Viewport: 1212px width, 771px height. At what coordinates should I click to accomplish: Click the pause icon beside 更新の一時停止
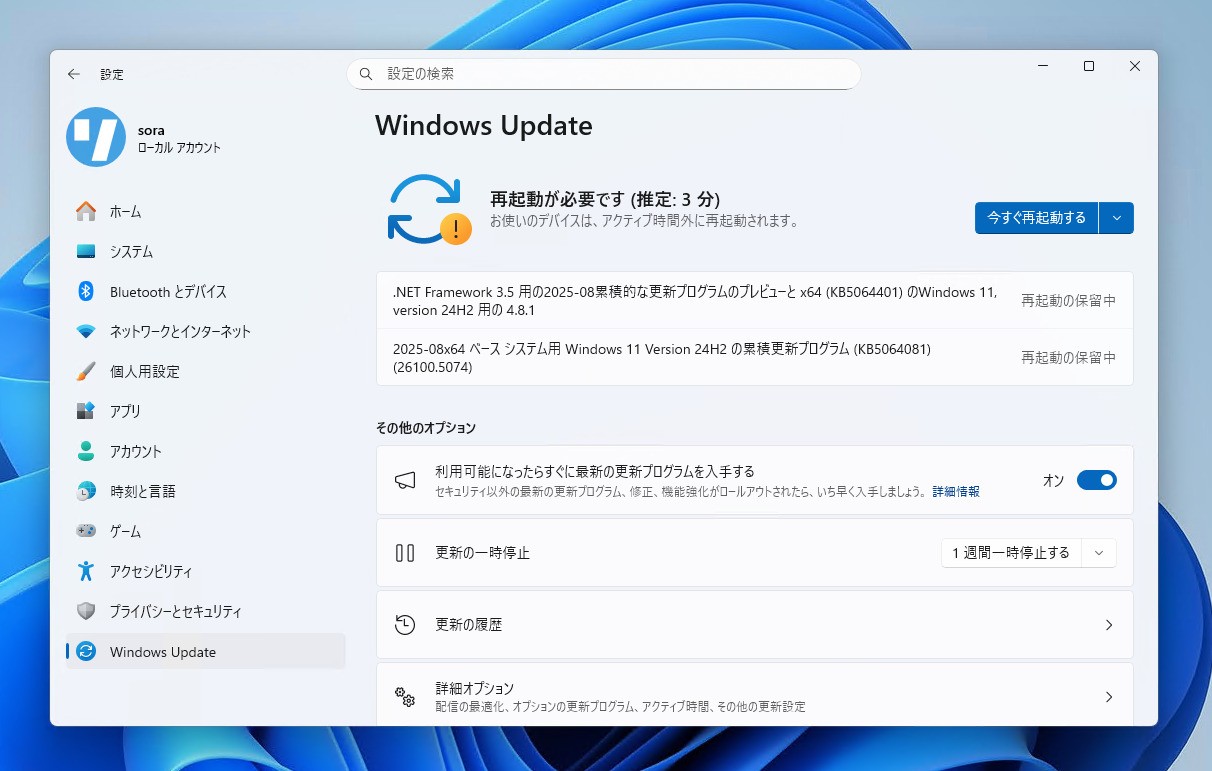(x=405, y=552)
